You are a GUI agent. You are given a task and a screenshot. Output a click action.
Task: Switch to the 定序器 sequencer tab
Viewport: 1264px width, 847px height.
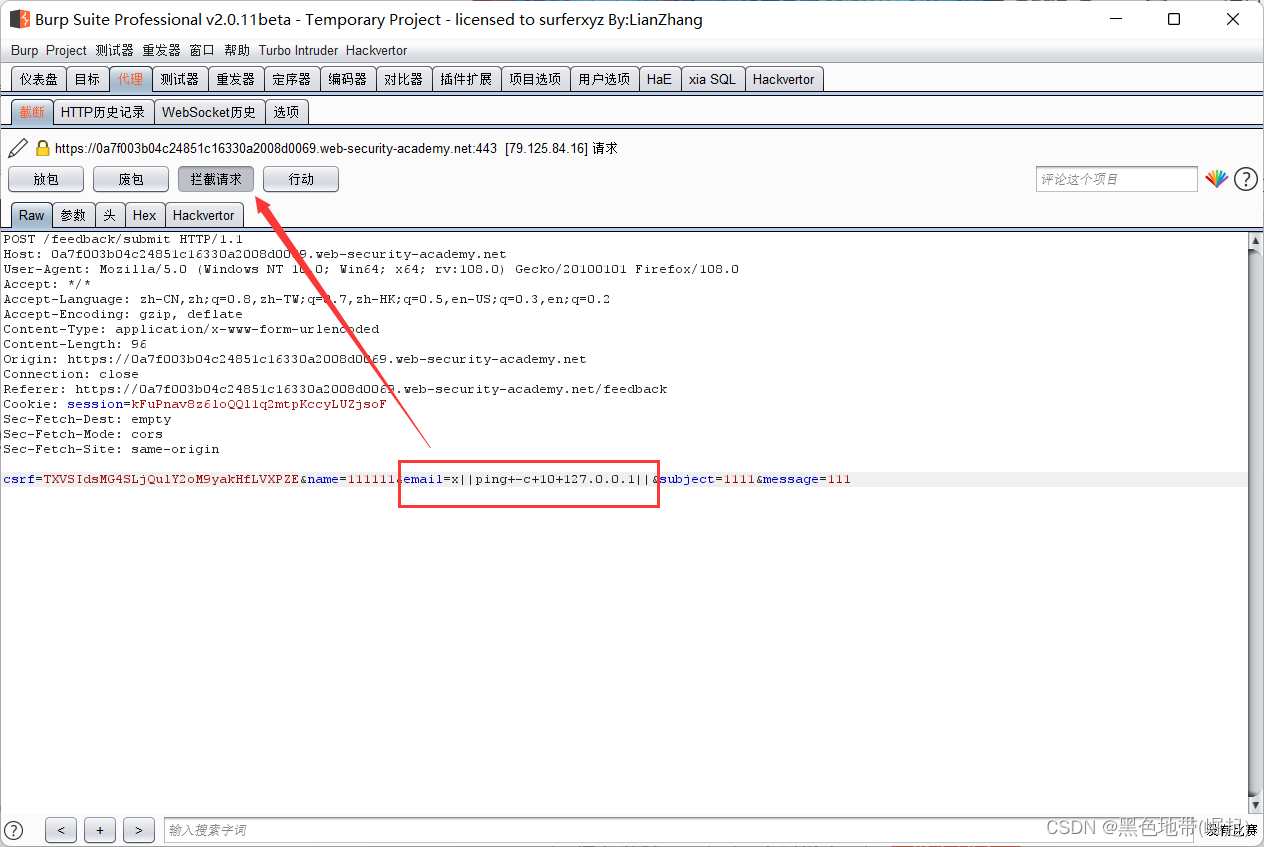tap(292, 79)
